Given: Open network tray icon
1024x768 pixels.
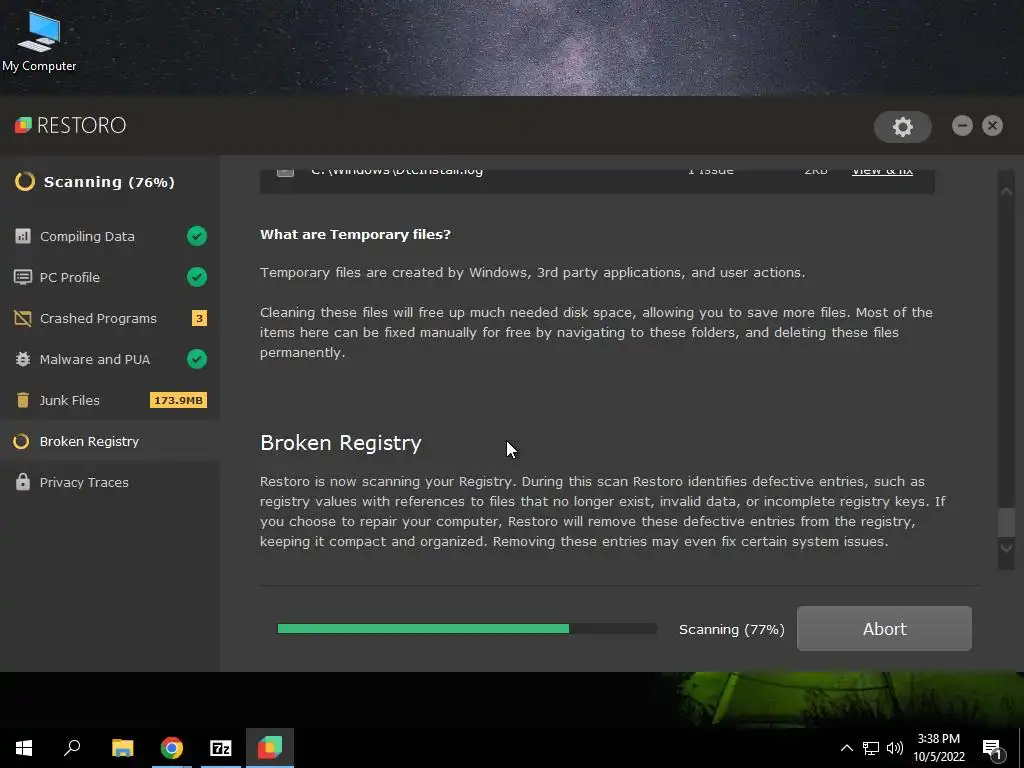Looking at the screenshot, I should click(x=871, y=748).
